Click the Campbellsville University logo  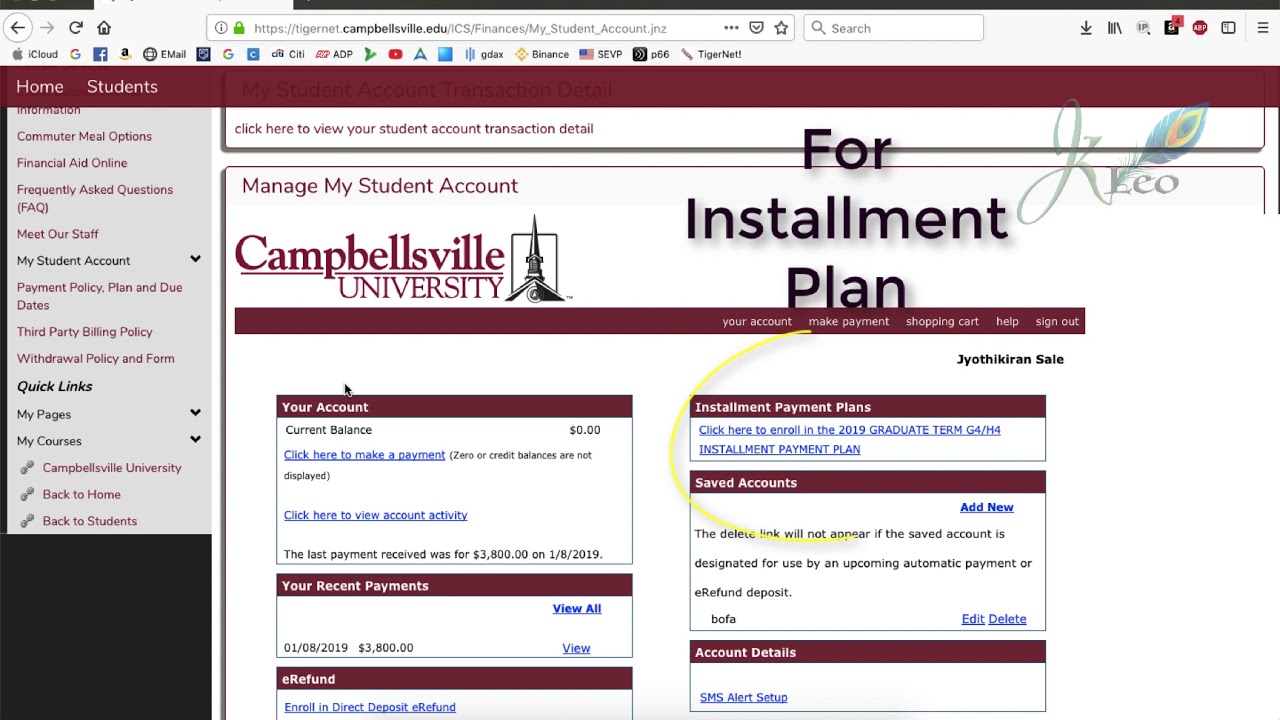[403, 258]
